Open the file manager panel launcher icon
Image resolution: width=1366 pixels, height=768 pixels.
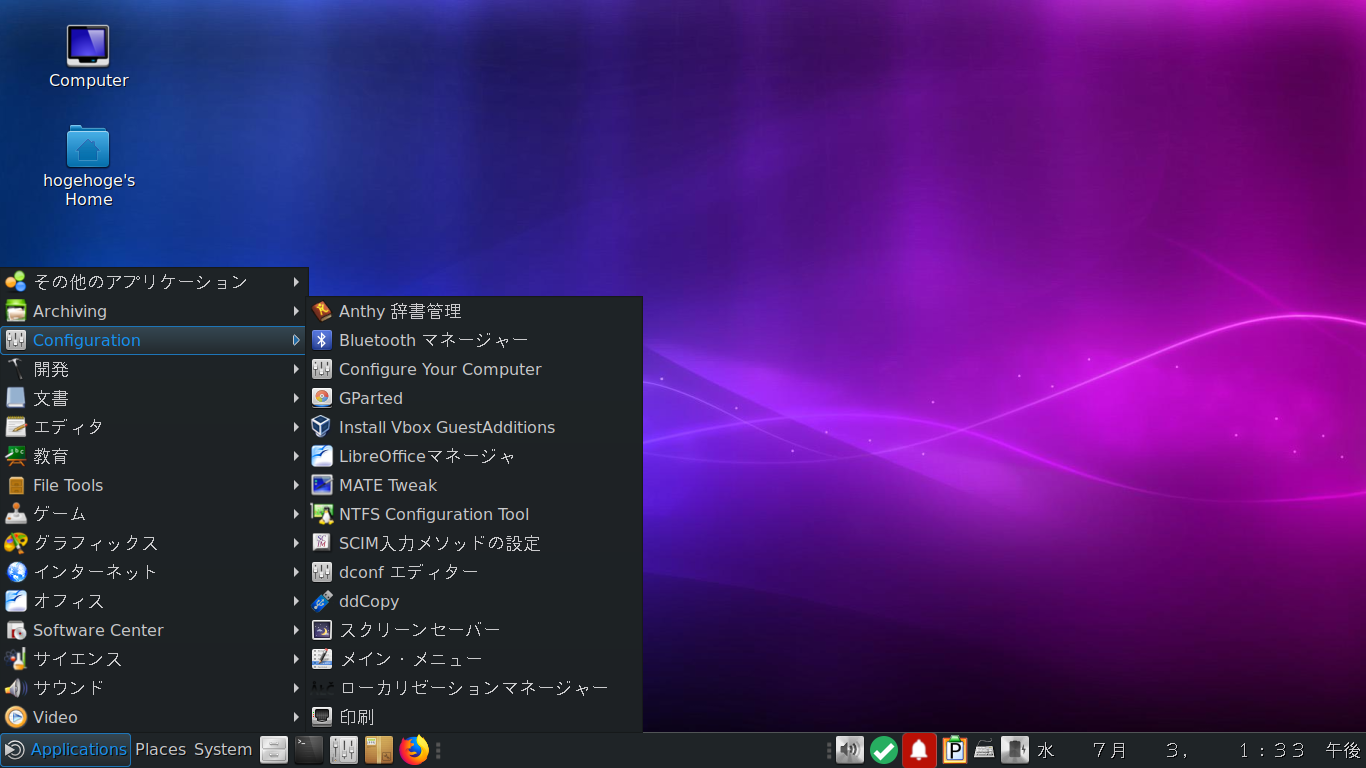(x=274, y=750)
